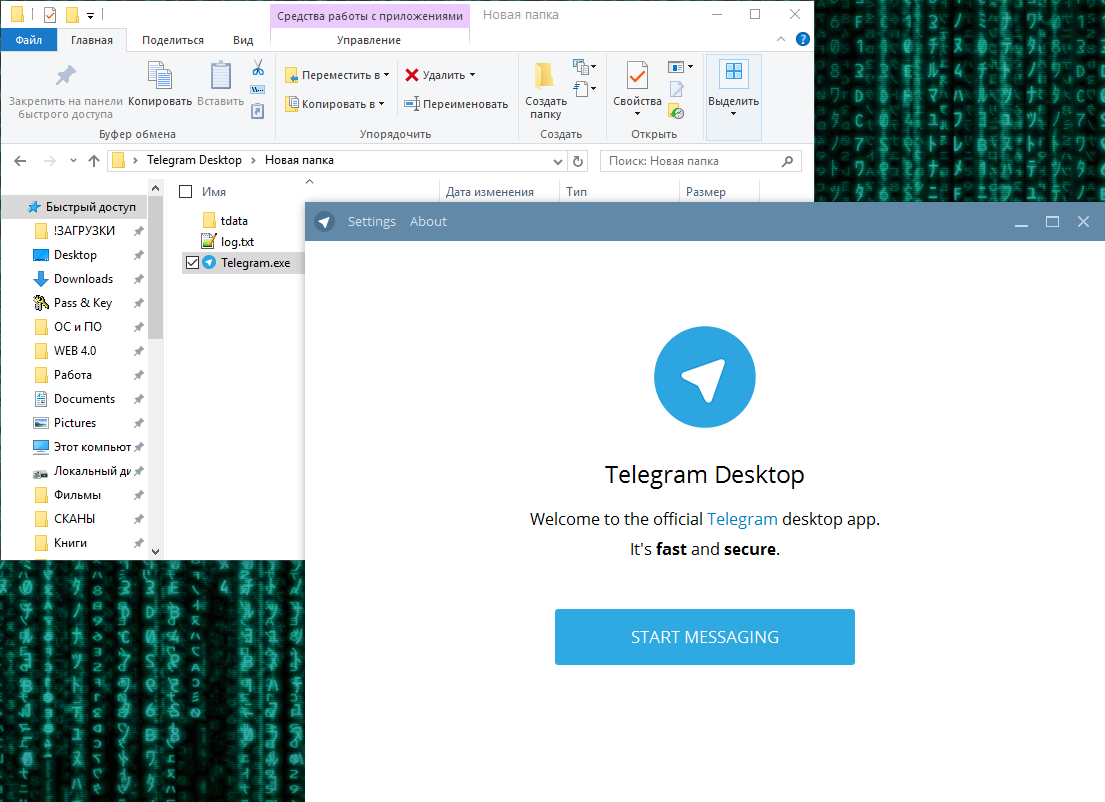Open the Файл menu tab
The width and height of the screenshot is (1105, 802).
point(29,40)
